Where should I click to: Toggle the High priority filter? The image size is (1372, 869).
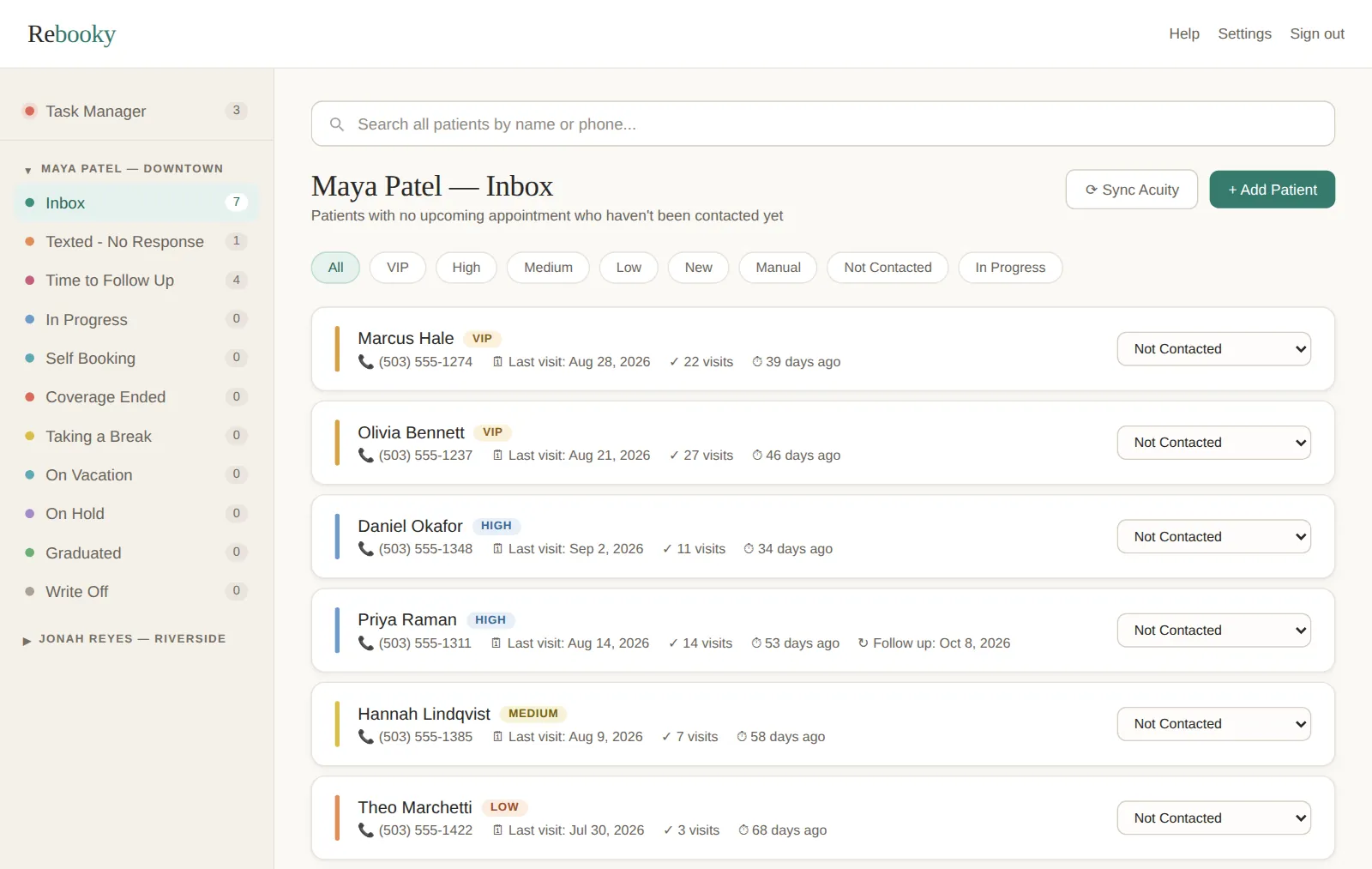pyautogui.click(x=466, y=268)
